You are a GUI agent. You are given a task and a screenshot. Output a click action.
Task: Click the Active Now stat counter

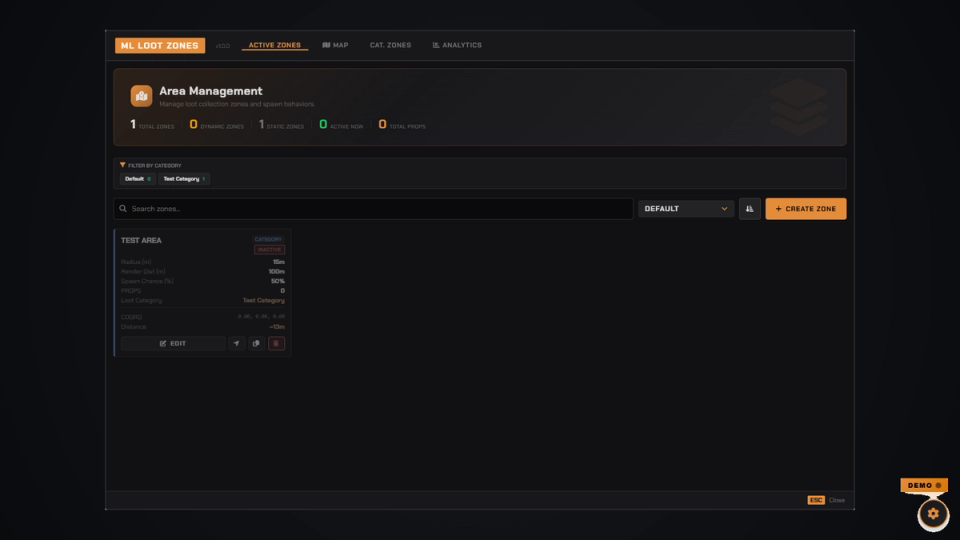pos(341,125)
